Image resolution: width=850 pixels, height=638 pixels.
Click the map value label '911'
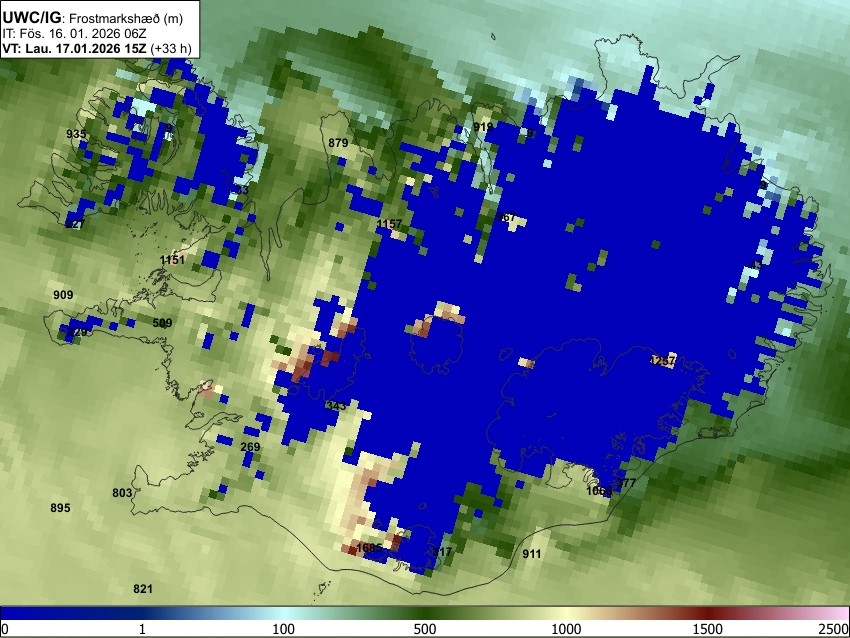(532, 553)
